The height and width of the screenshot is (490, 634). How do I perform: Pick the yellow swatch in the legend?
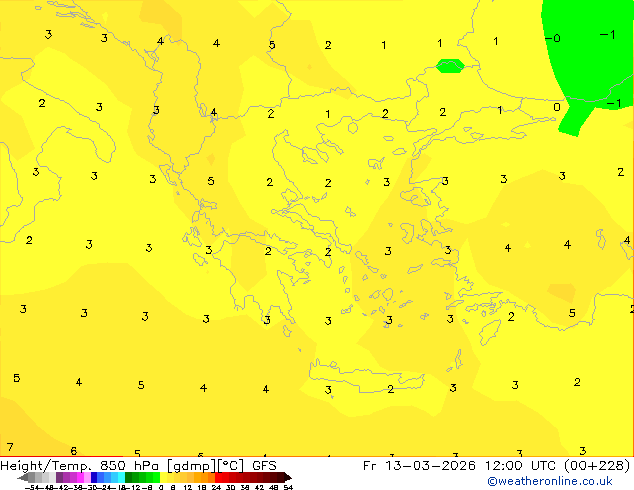pos(163,477)
